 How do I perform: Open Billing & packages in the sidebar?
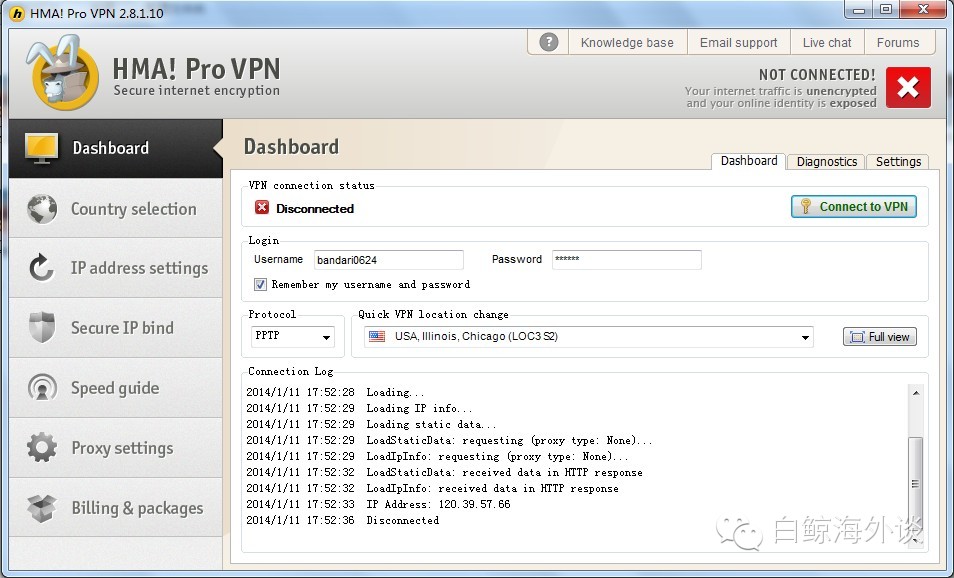116,507
